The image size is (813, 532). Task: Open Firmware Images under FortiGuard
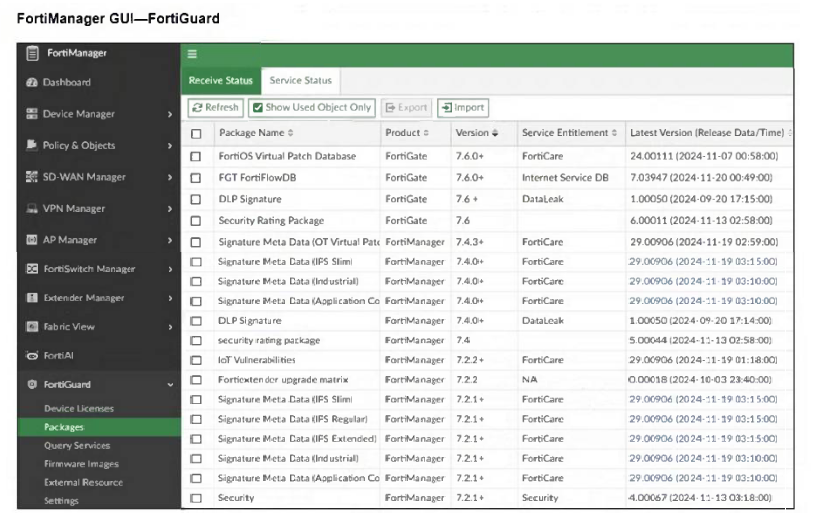coord(80,464)
